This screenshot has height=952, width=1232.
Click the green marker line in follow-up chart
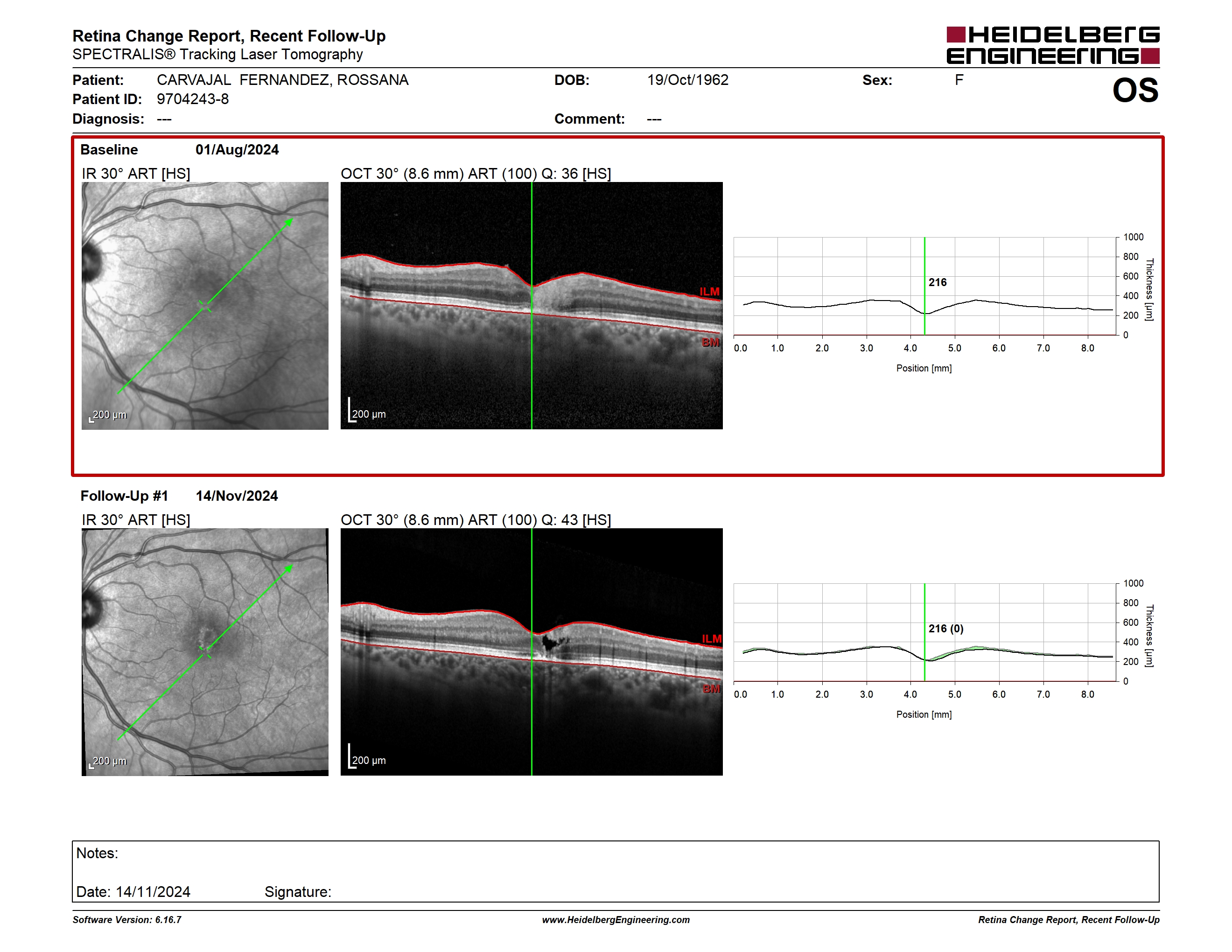coord(924,632)
